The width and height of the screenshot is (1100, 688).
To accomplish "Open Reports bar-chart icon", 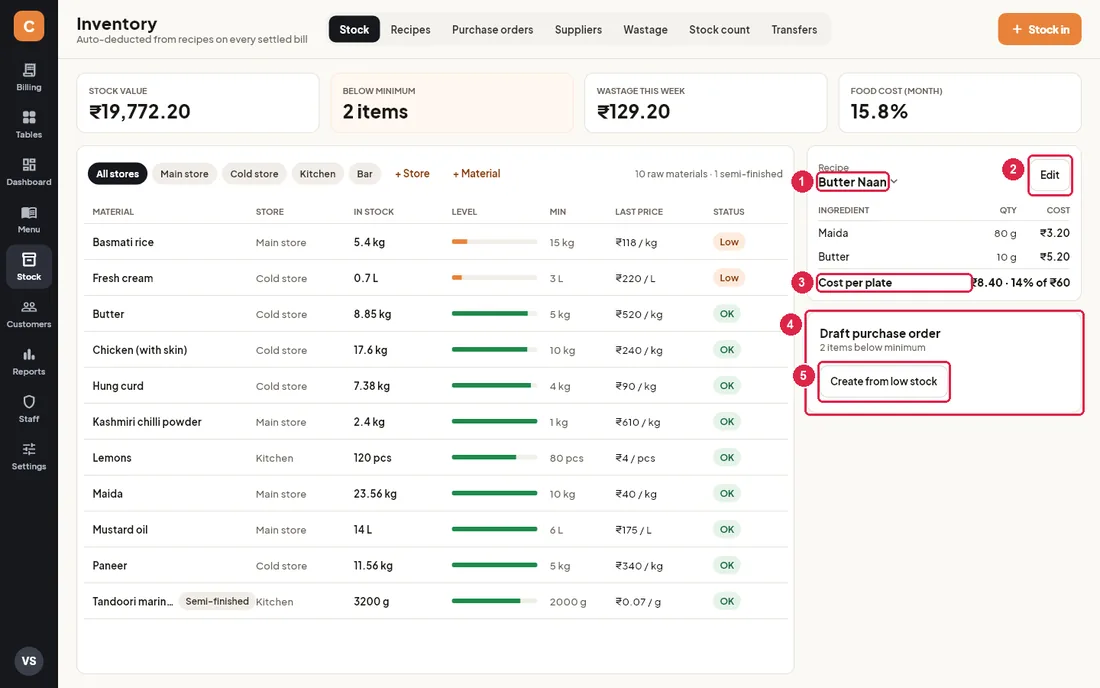I will click(x=29, y=361).
